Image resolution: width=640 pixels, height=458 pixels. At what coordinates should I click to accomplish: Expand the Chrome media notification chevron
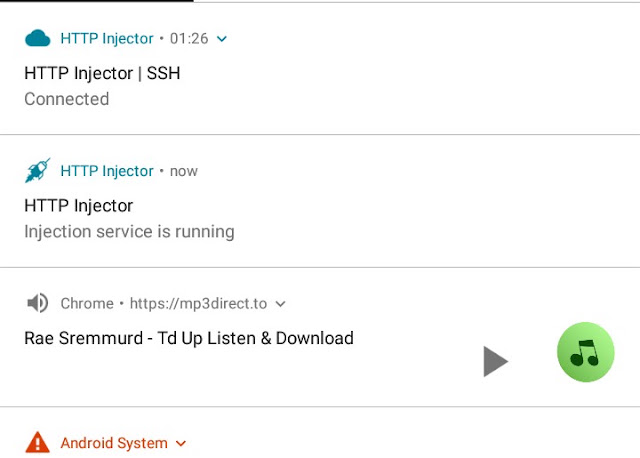(x=280, y=304)
